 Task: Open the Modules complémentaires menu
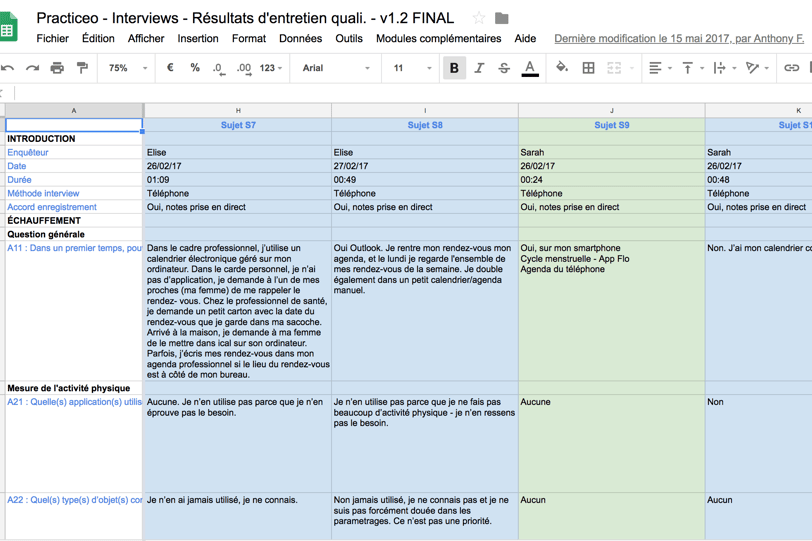(439, 38)
